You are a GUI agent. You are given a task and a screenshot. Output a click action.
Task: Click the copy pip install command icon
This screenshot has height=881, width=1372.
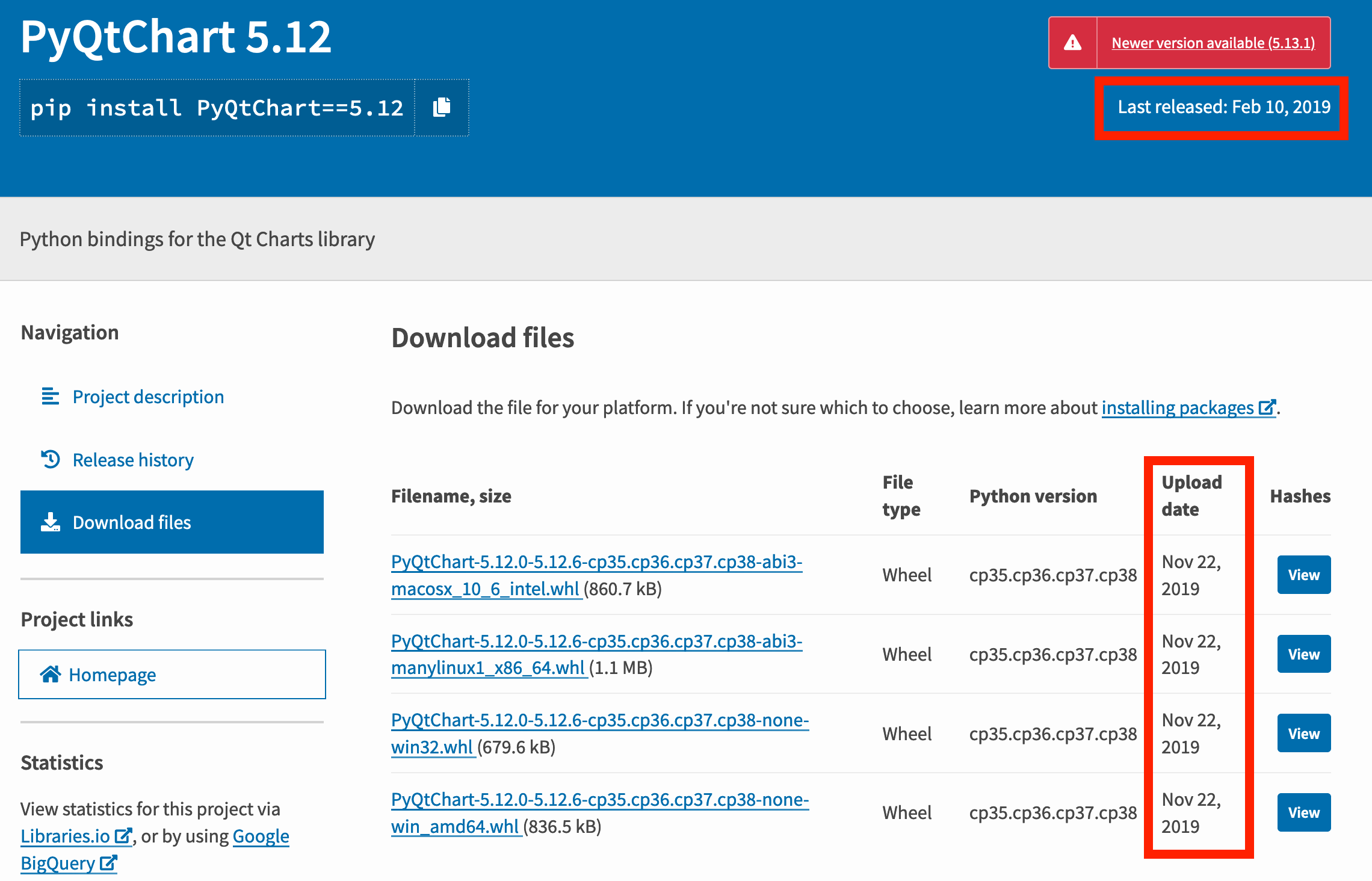(x=441, y=108)
